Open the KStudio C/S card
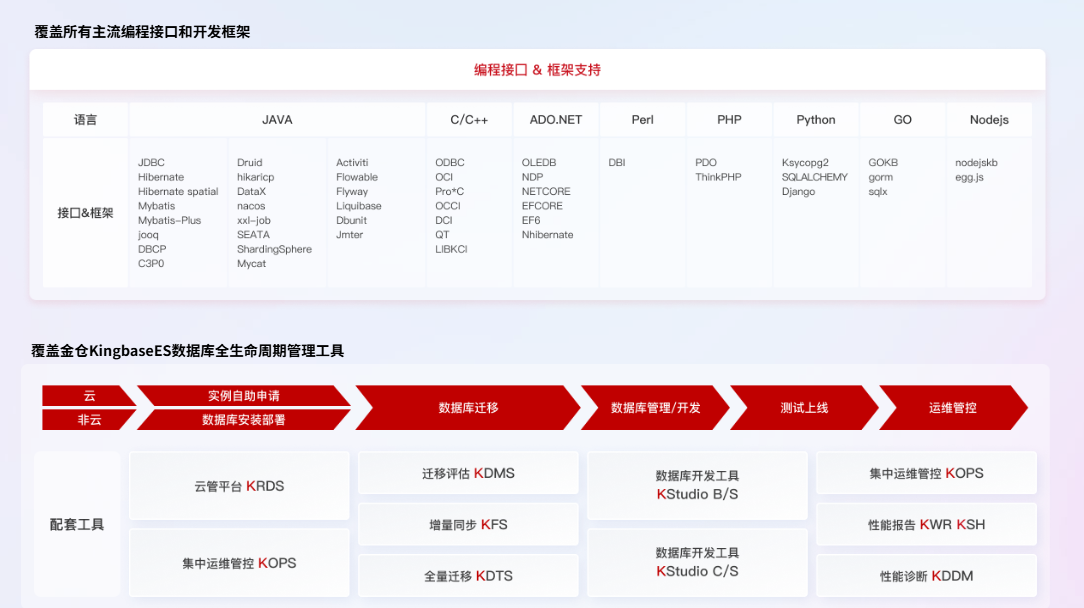 pos(698,563)
